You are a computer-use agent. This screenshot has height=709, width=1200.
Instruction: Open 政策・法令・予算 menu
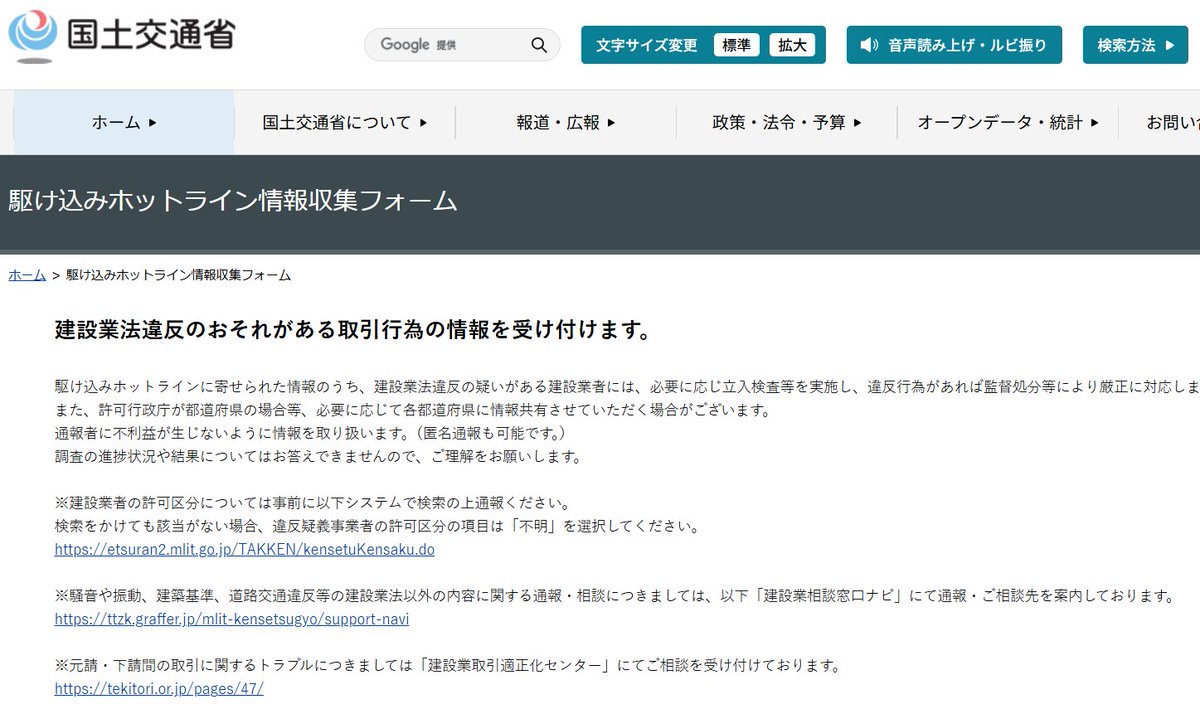tap(787, 122)
